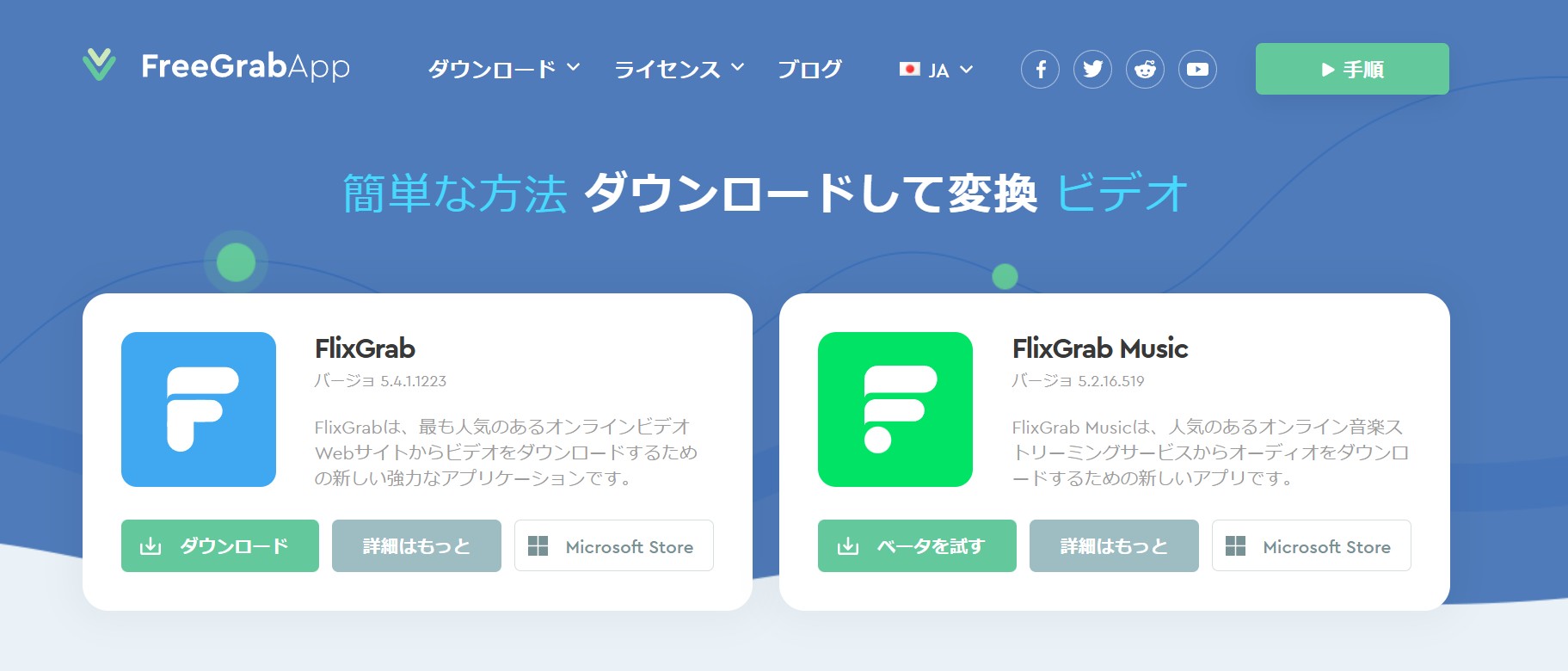Download FlixGrab with ダウンロード button
1568x671 pixels.
(x=220, y=545)
